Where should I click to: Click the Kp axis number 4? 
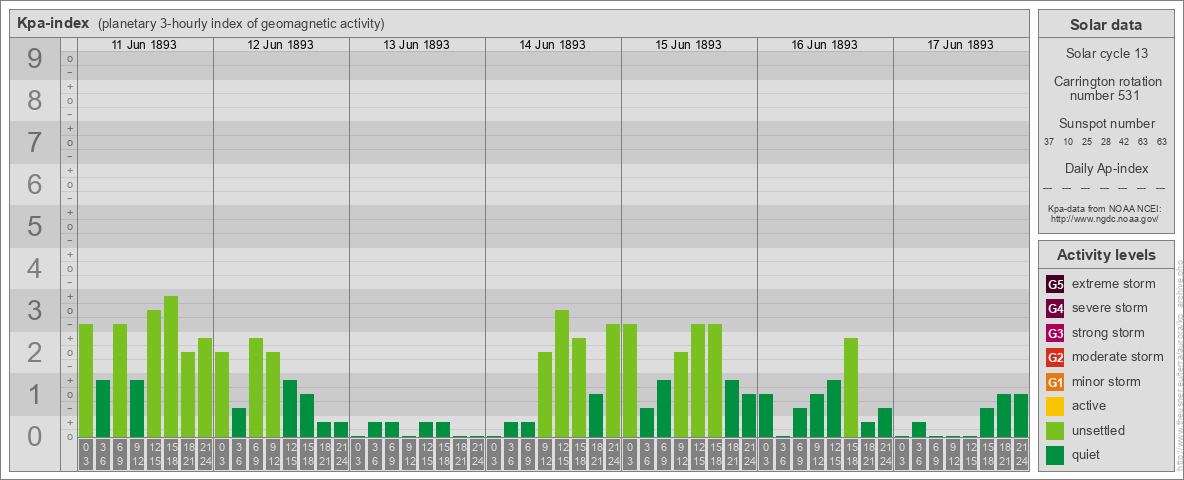[35, 268]
